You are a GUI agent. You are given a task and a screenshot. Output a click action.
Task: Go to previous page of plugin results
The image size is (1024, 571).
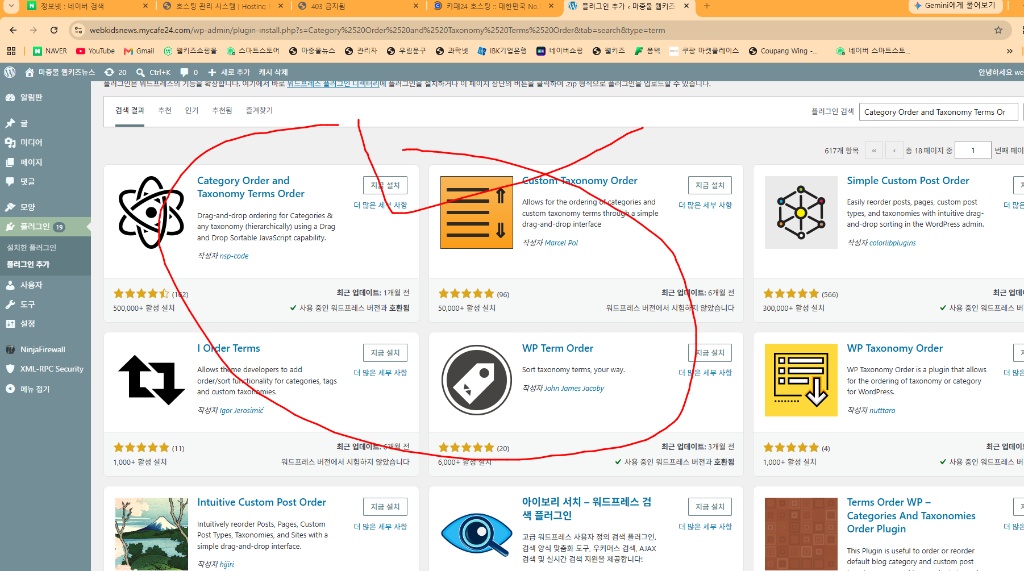pos(894,150)
